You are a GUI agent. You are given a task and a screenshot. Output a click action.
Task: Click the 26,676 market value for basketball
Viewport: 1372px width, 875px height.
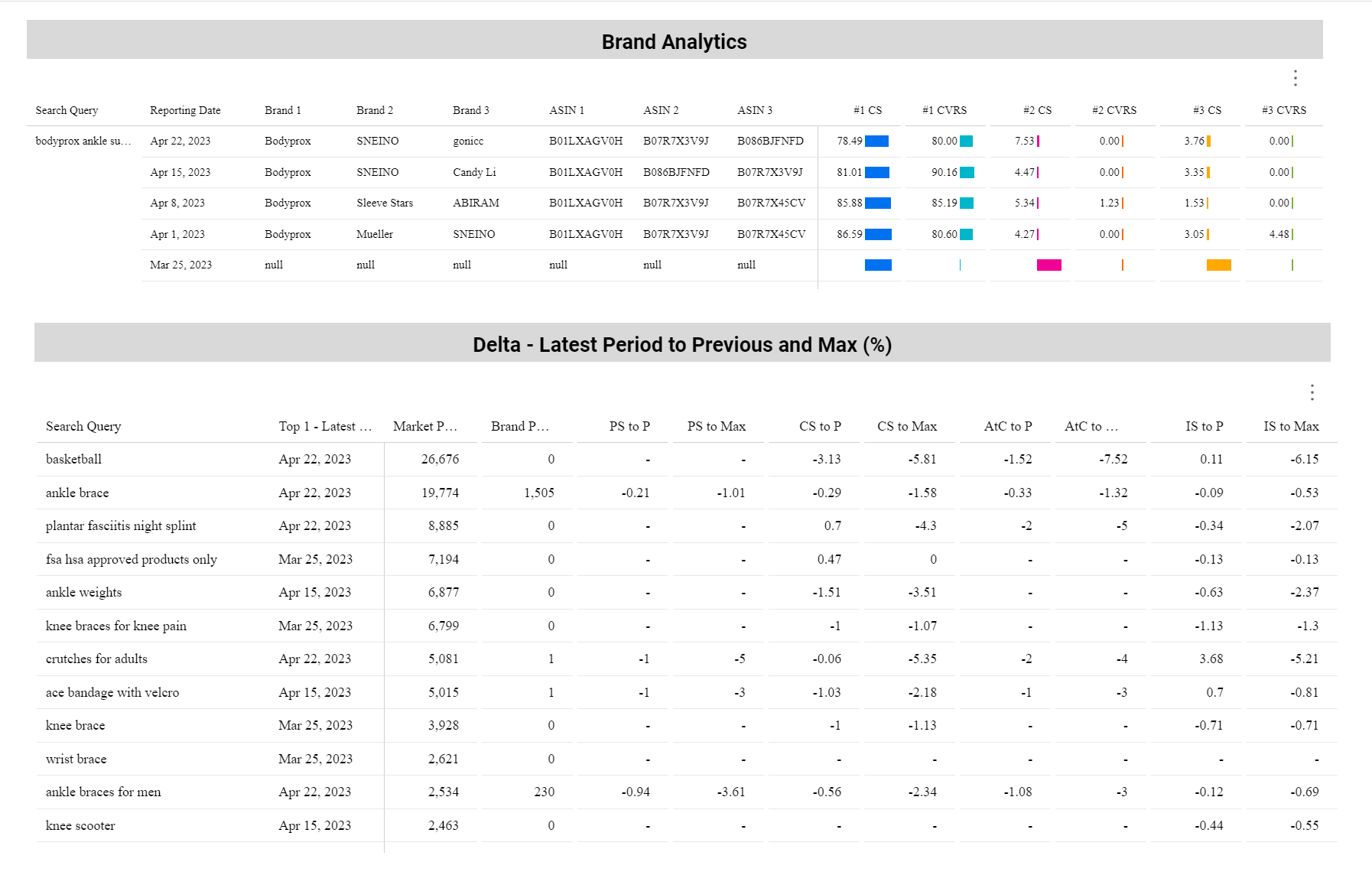click(440, 459)
